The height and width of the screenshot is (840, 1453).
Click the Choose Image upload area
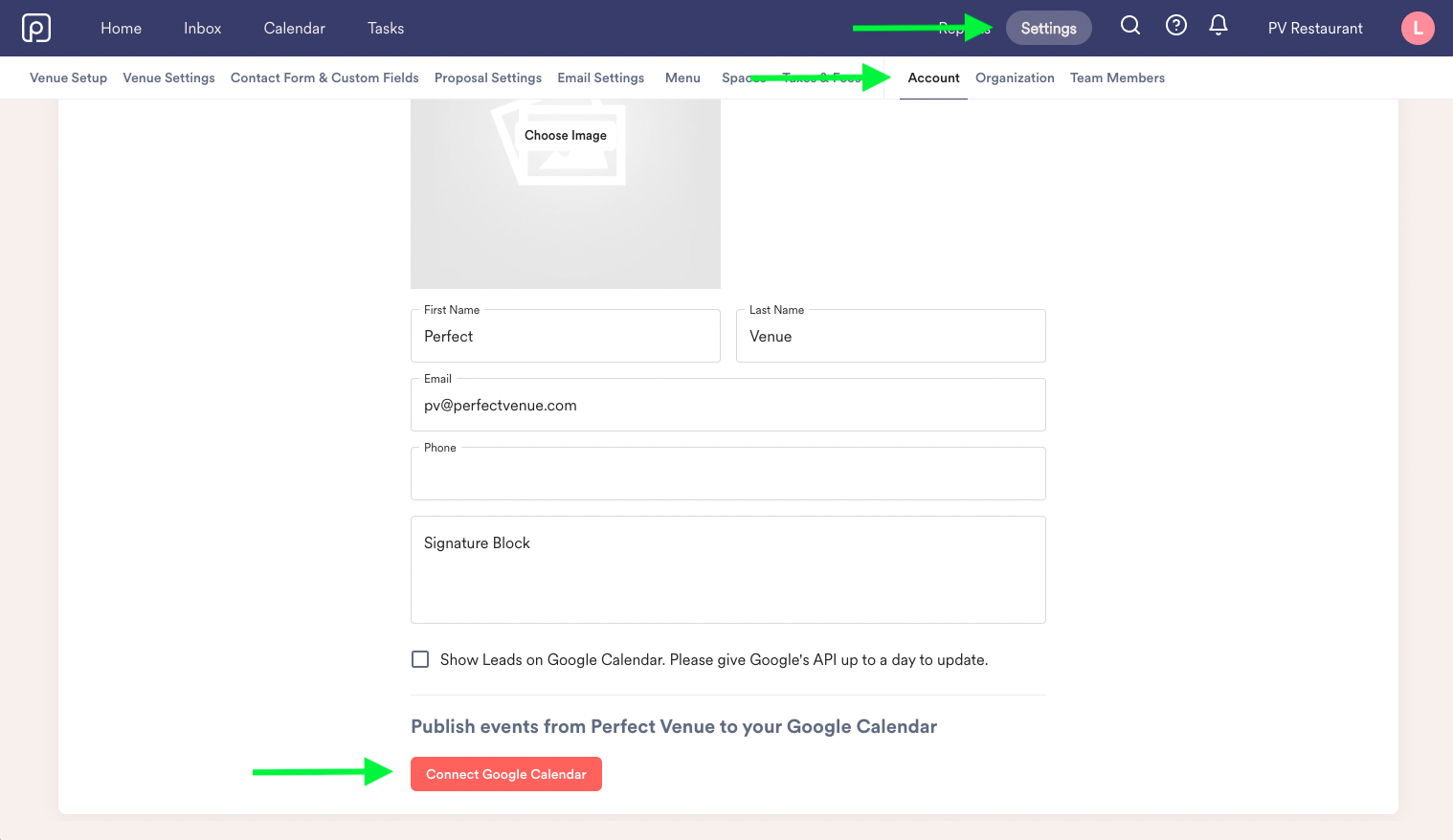tap(565, 135)
